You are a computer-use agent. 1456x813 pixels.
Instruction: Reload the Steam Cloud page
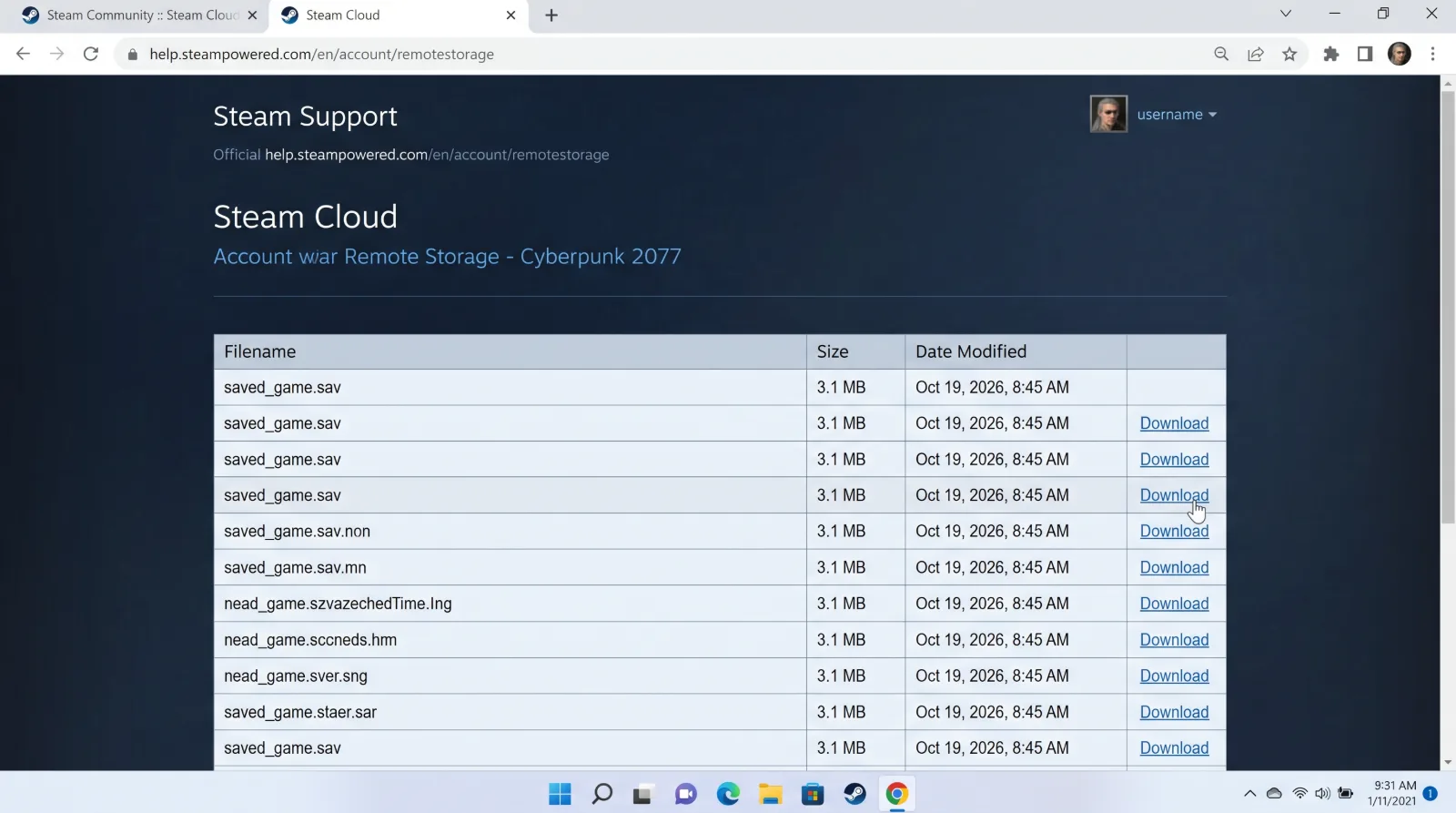point(91,54)
